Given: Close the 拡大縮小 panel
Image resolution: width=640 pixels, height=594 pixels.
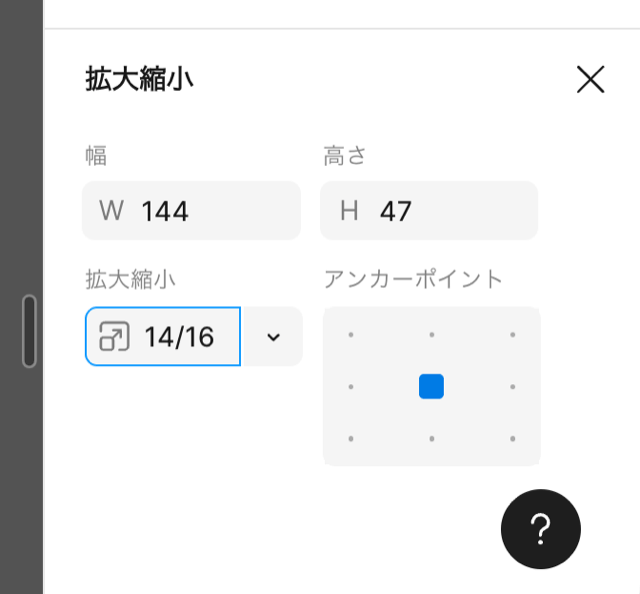Looking at the screenshot, I should tap(590, 80).
